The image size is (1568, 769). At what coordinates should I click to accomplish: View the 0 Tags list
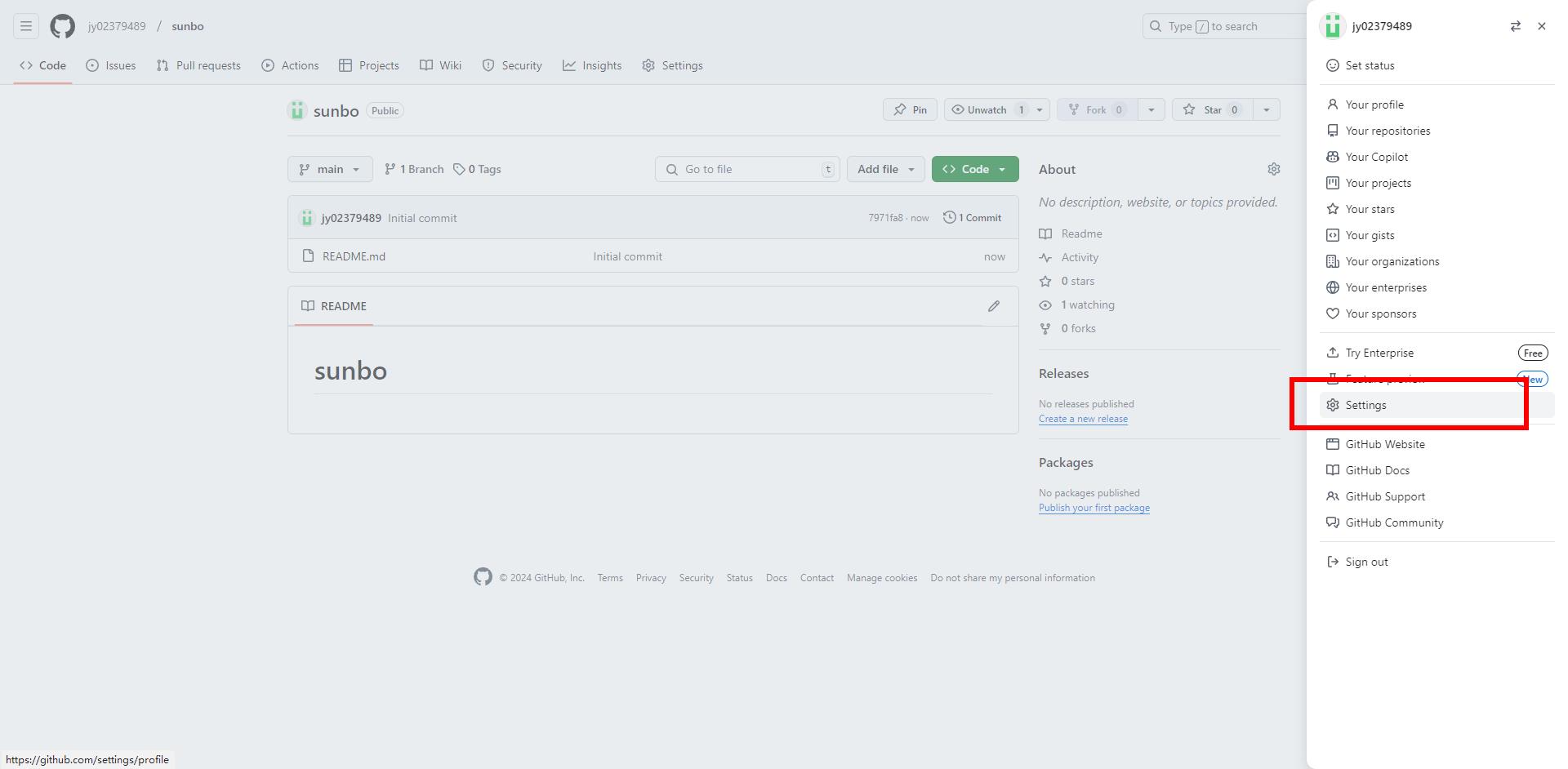click(478, 169)
